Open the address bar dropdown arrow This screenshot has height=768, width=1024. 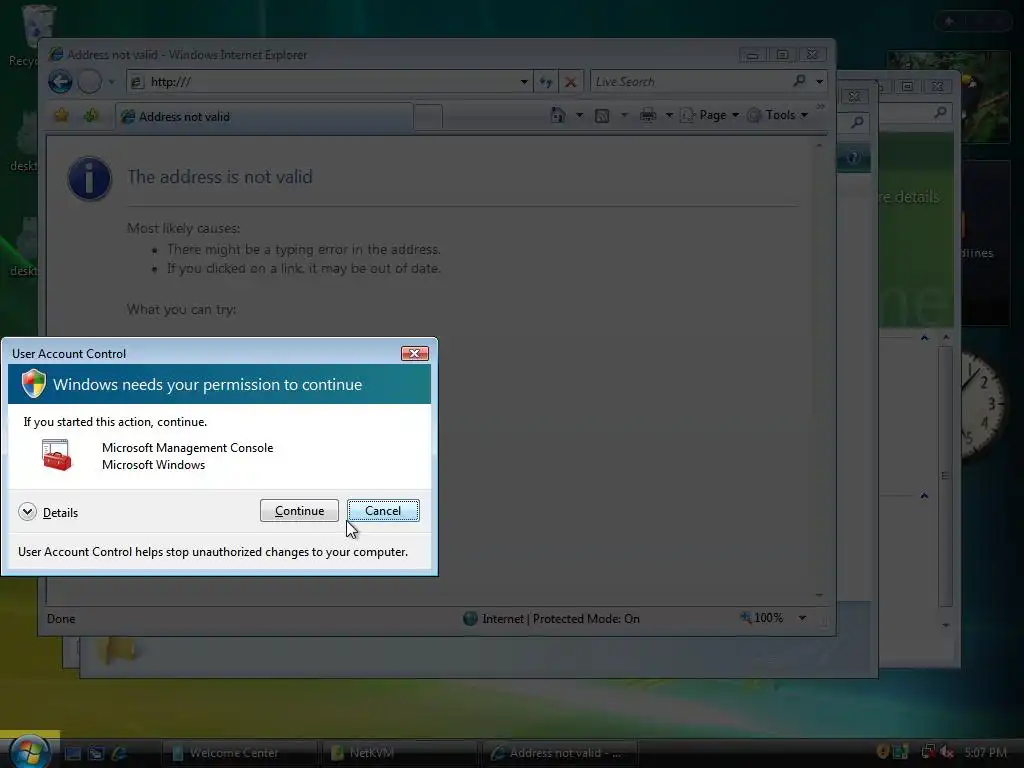[524, 82]
